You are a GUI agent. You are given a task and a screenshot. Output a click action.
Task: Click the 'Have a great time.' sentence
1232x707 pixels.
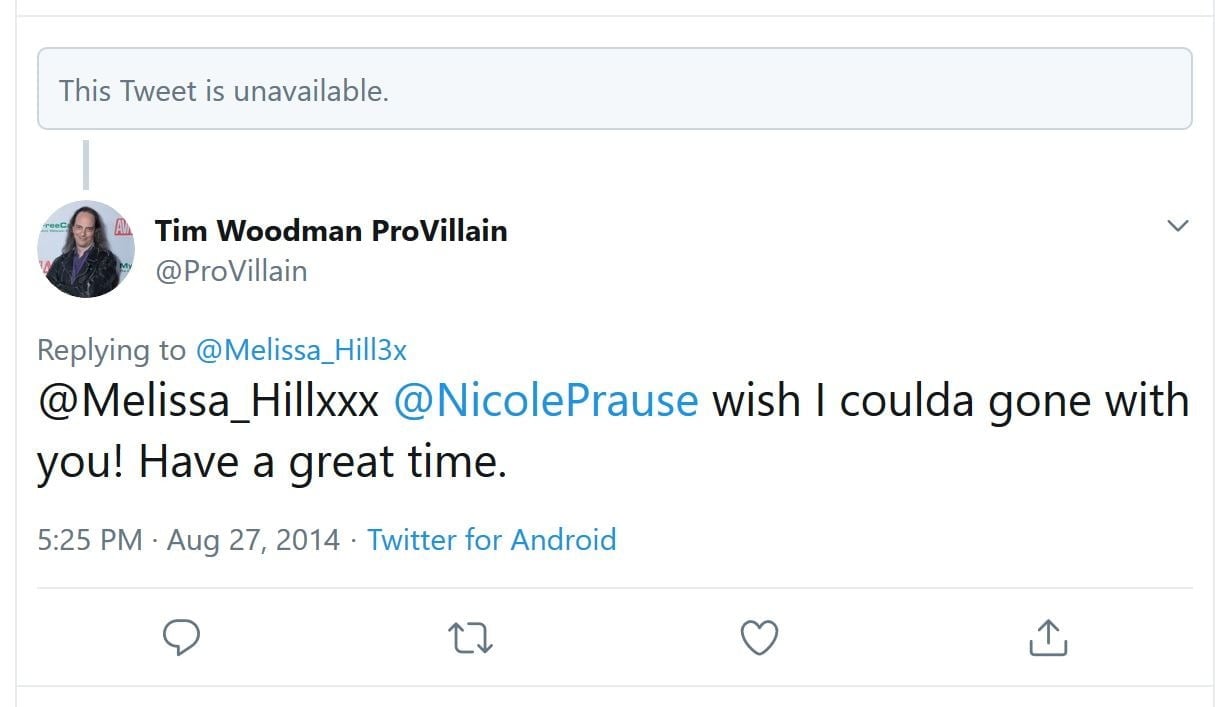coord(322,462)
